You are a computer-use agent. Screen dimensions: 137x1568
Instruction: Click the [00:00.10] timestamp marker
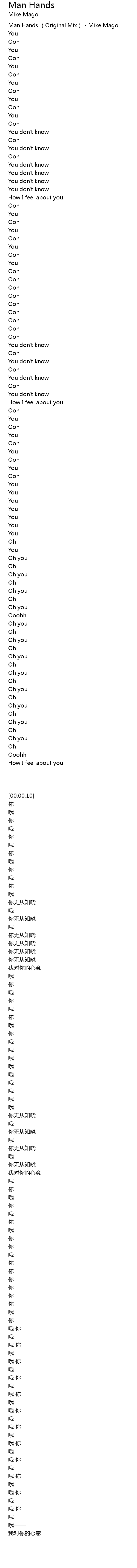click(x=21, y=795)
